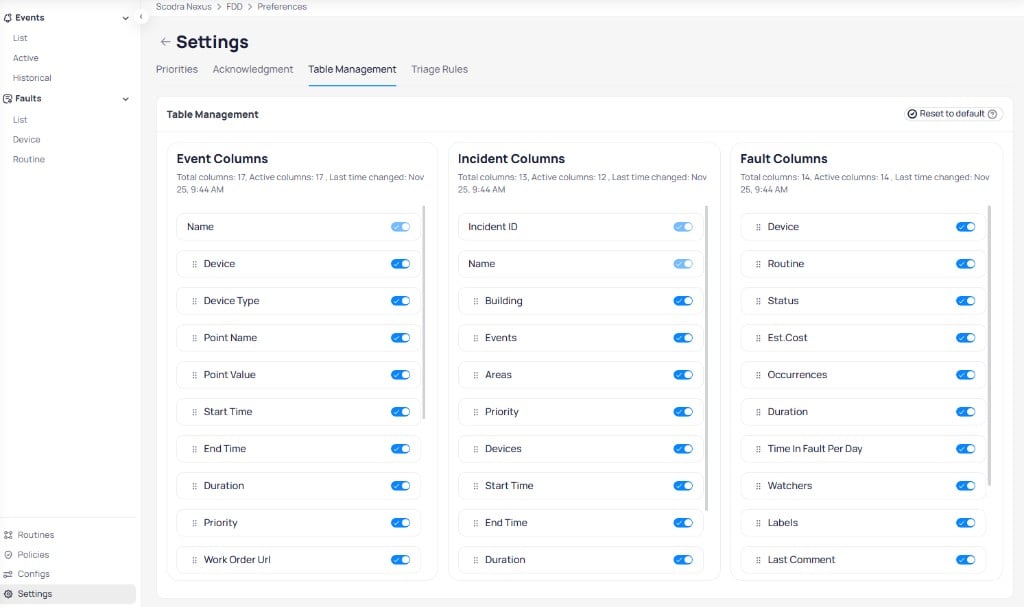Screen dimensions: 1024x607
Task: Open Routine under Faults in sidebar
Action: pos(29,159)
